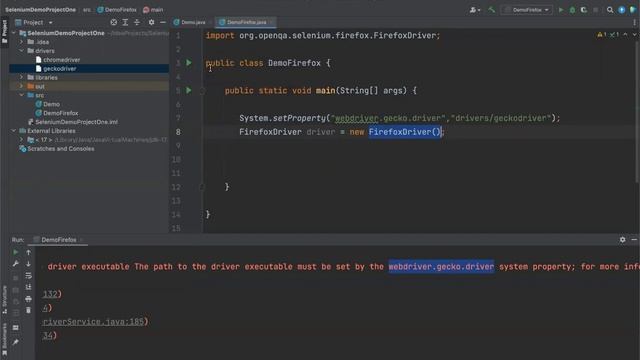The width and height of the screenshot is (640, 360).
Task: Run with coverage from the toolbar
Action: pyautogui.click(x=584, y=10)
